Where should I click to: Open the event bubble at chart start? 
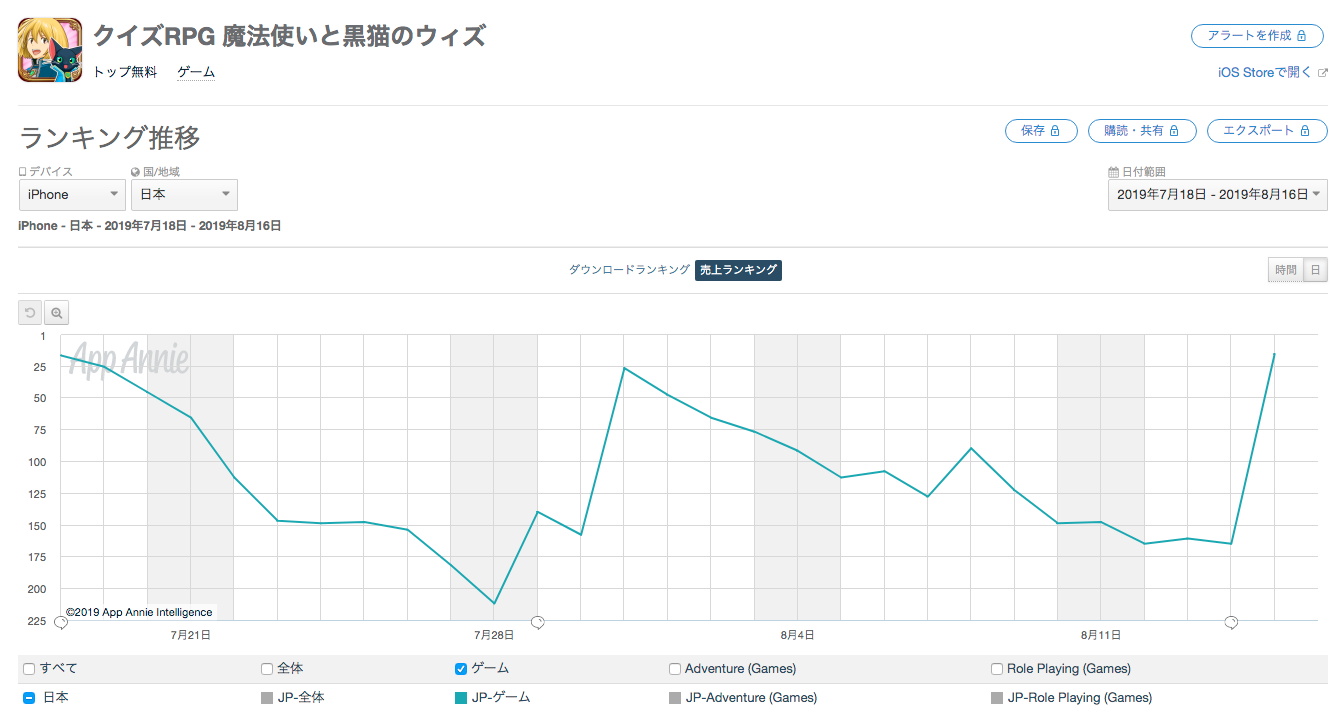pyautogui.click(x=60, y=622)
